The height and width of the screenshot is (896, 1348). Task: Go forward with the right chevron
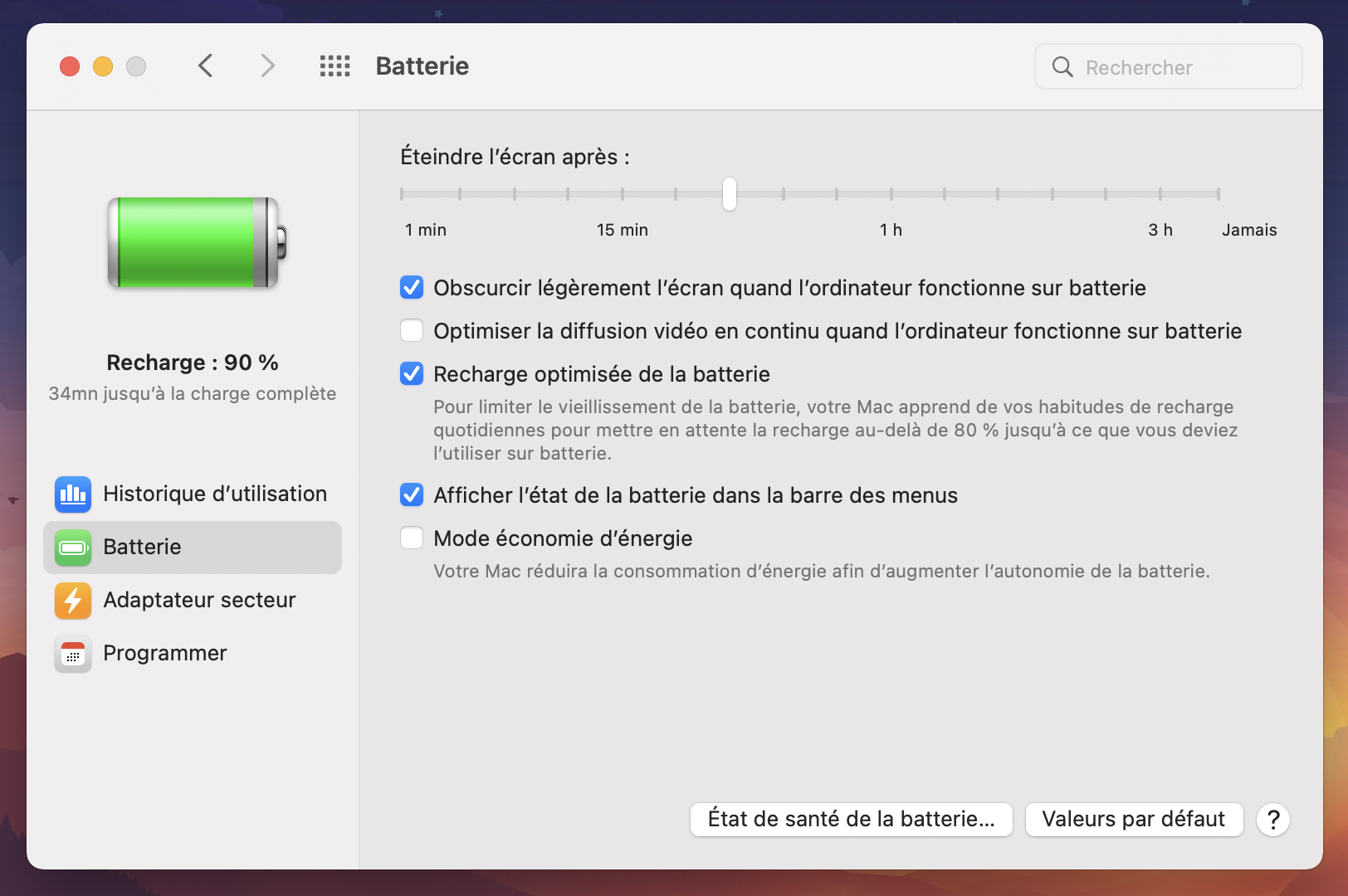pos(267,66)
